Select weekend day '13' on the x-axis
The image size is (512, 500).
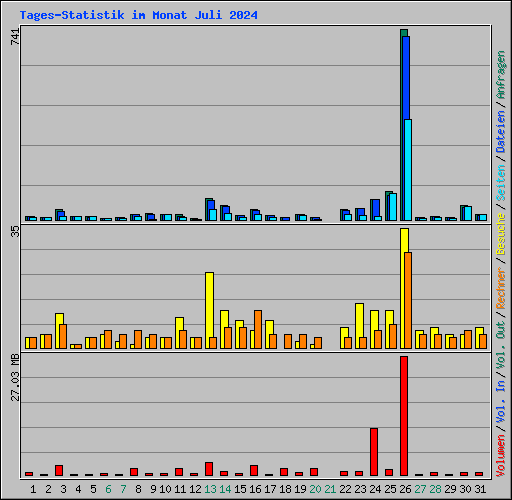pyautogui.click(x=210, y=489)
